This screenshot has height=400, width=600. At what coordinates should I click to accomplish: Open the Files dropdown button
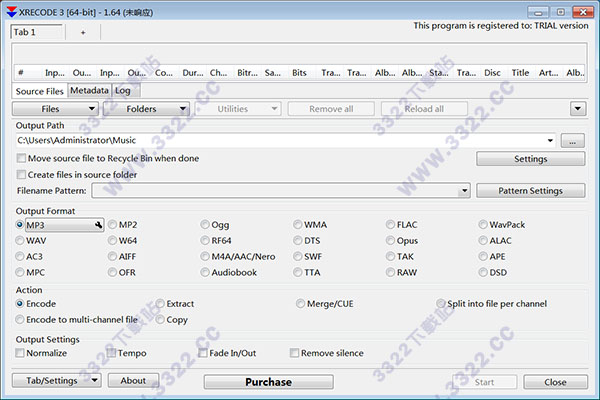coord(55,109)
